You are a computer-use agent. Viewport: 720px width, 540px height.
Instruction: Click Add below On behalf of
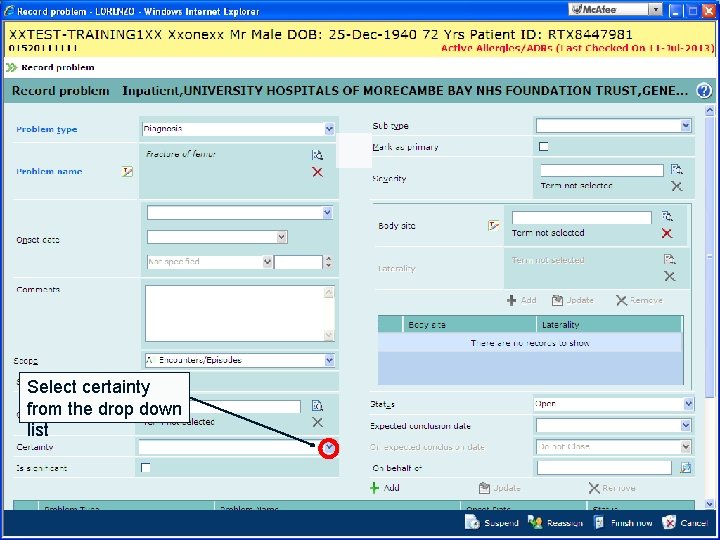coord(385,488)
